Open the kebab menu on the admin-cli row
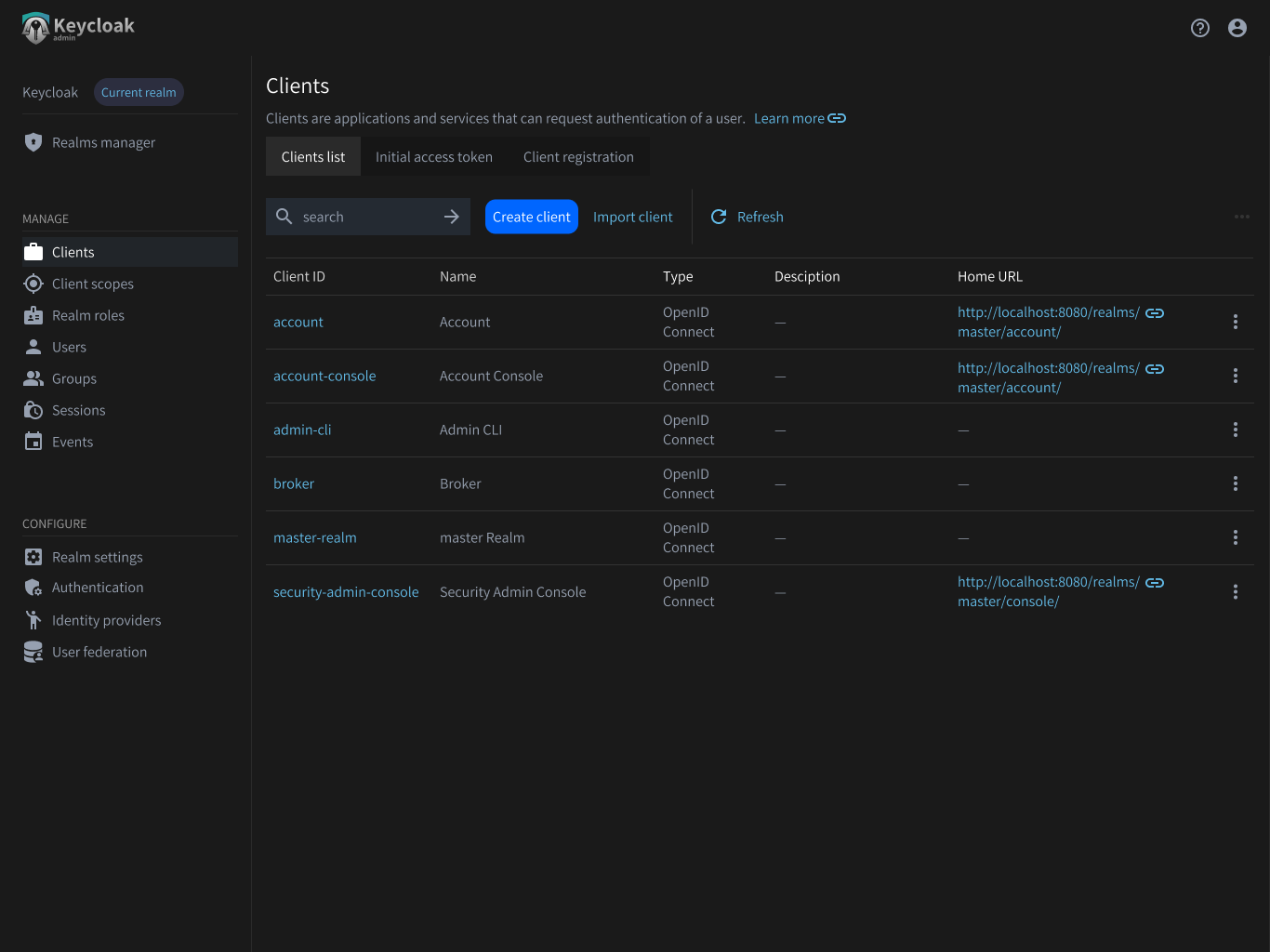This screenshot has width=1270, height=952. (1236, 430)
